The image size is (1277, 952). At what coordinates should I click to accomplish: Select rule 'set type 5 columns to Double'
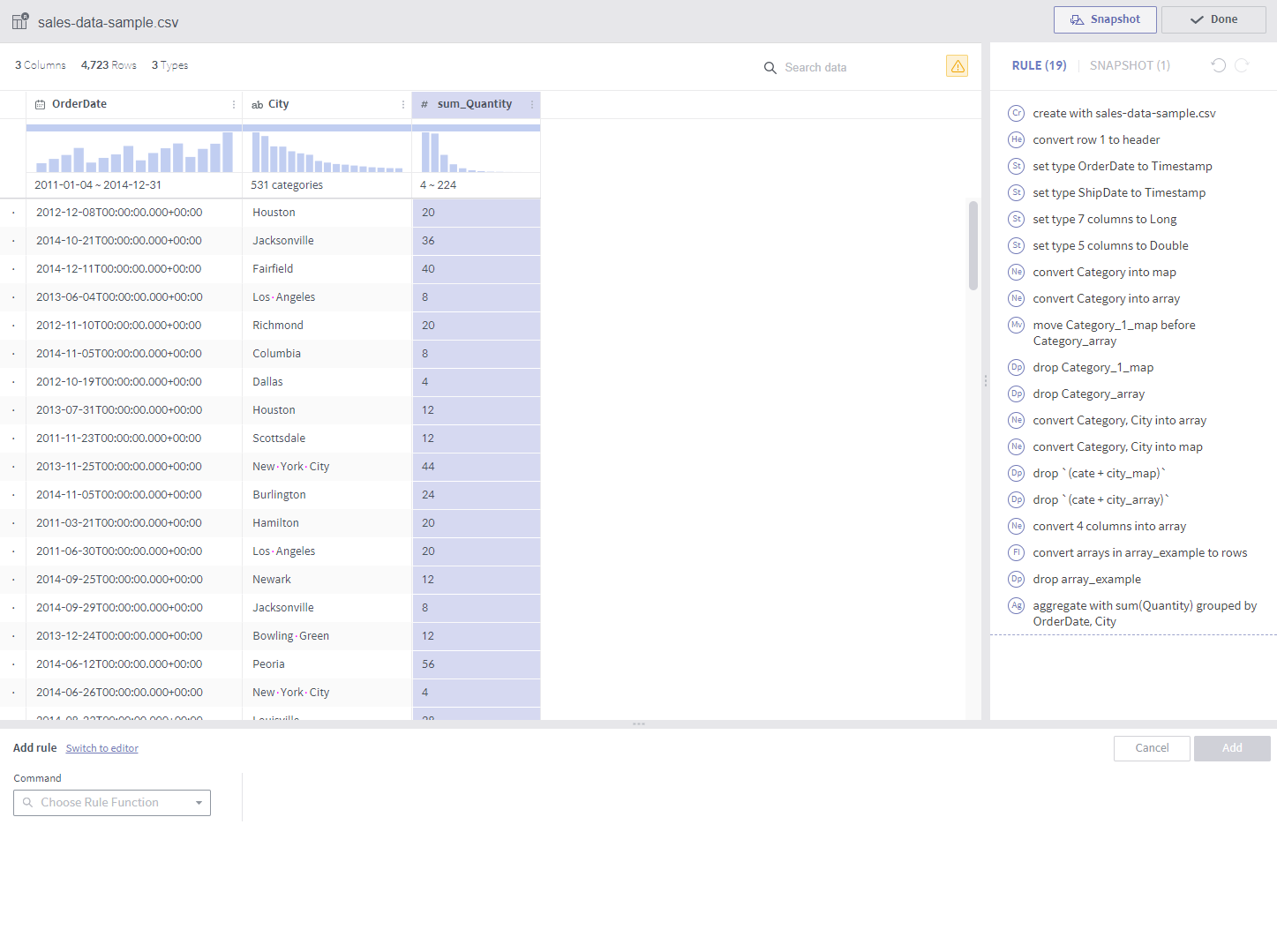click(x=1110, y=245)
